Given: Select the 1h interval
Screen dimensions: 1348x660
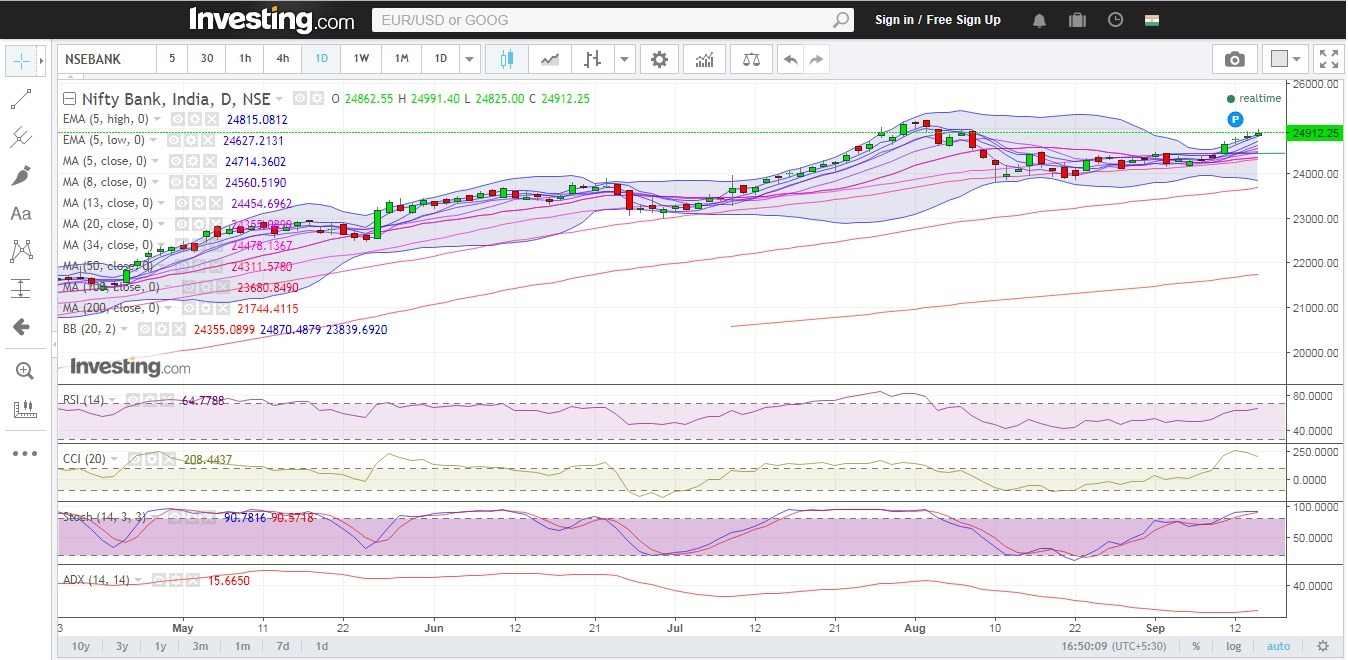Looking at the screenshot, I should [245, 59].
